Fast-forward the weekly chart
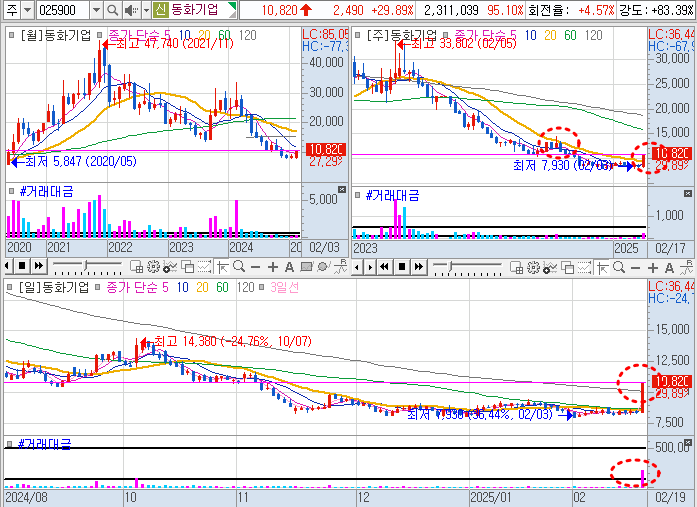 point(418,267)
